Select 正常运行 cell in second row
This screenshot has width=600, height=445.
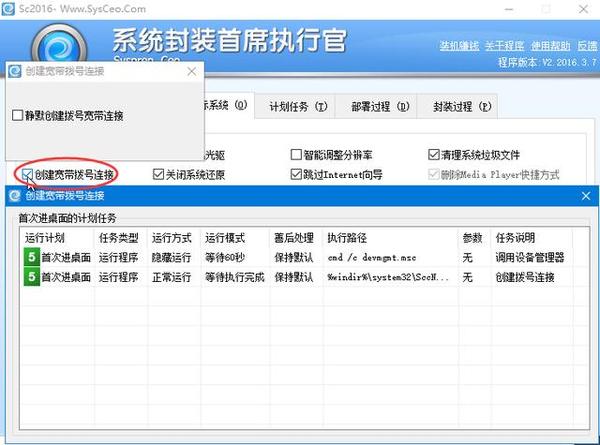click(x=171, y=277)
